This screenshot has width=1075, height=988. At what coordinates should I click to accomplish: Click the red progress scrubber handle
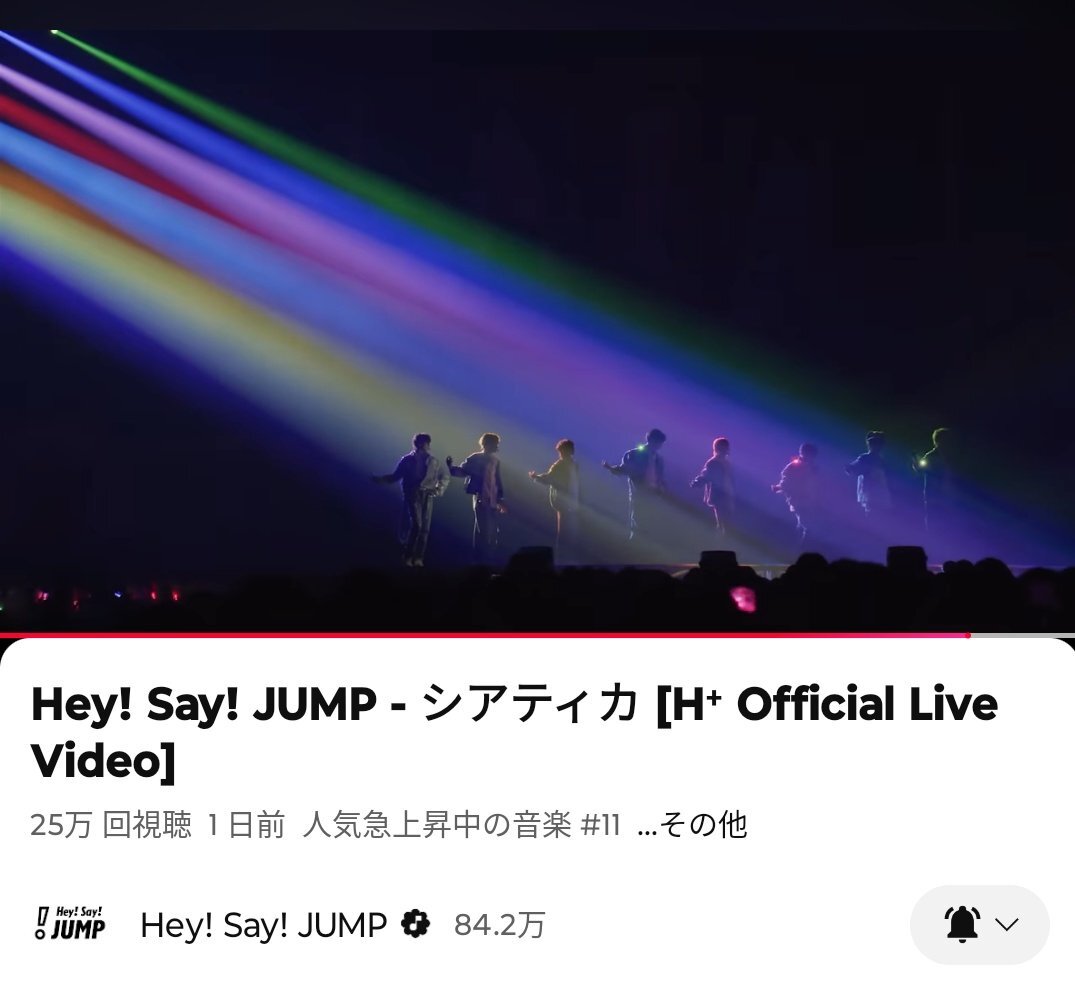pos(968,636)
